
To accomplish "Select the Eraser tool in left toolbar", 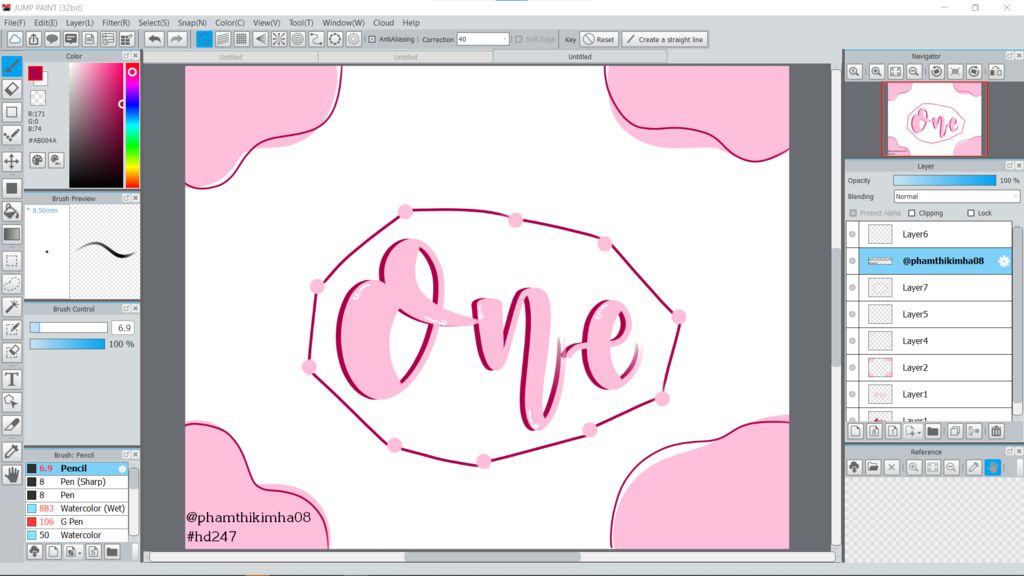I will click(x=12, y=89).
